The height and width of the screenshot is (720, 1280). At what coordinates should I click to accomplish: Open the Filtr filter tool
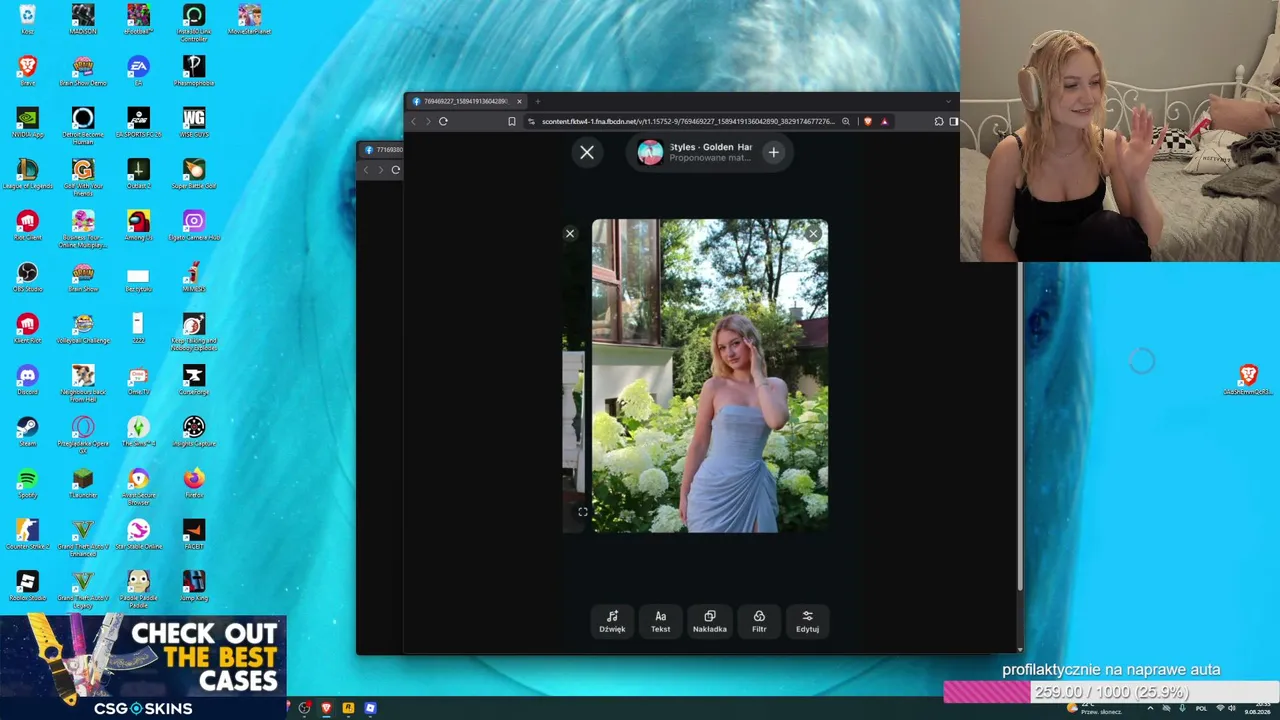tap(759, 621)
